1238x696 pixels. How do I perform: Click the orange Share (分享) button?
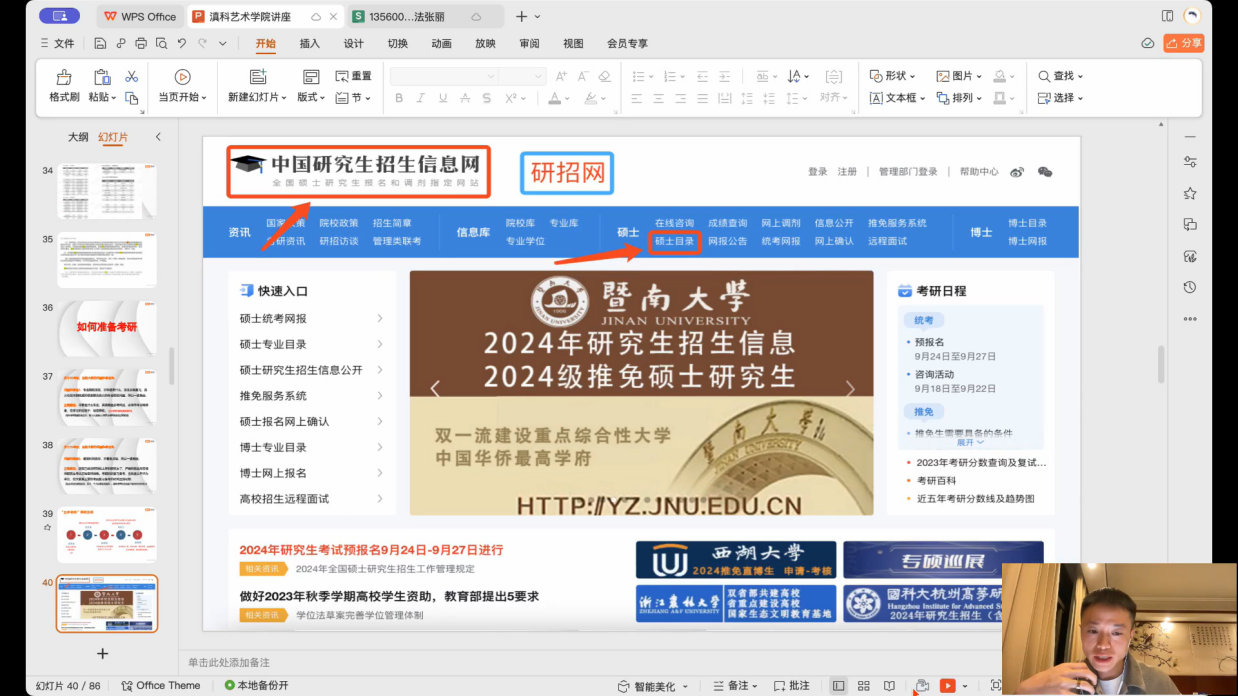coord(1184,43)
